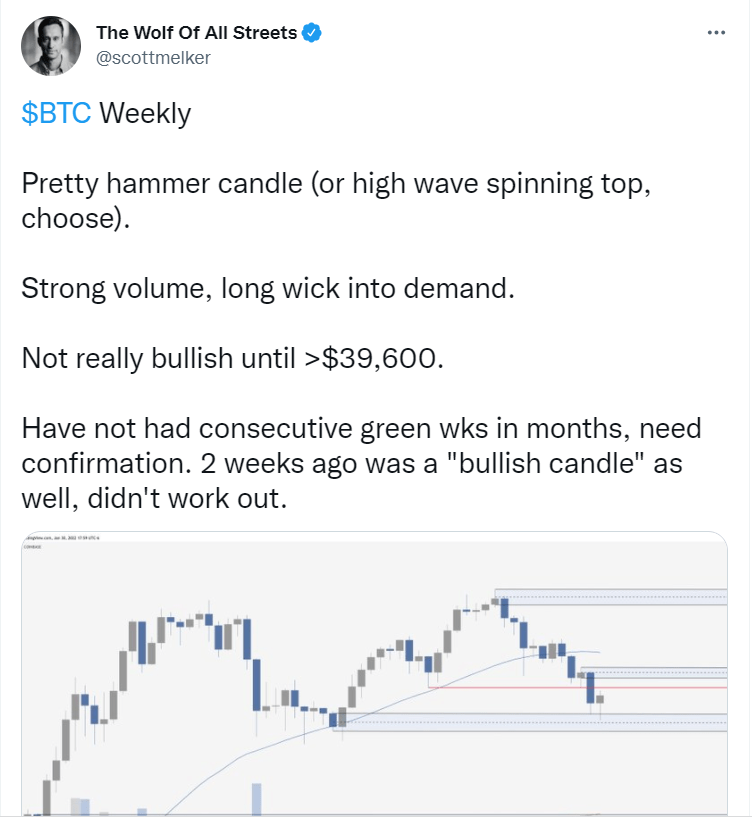Open the attached BTC weekly chart image
This screenshot has width=752, height=826.
(x=374, y=673)
